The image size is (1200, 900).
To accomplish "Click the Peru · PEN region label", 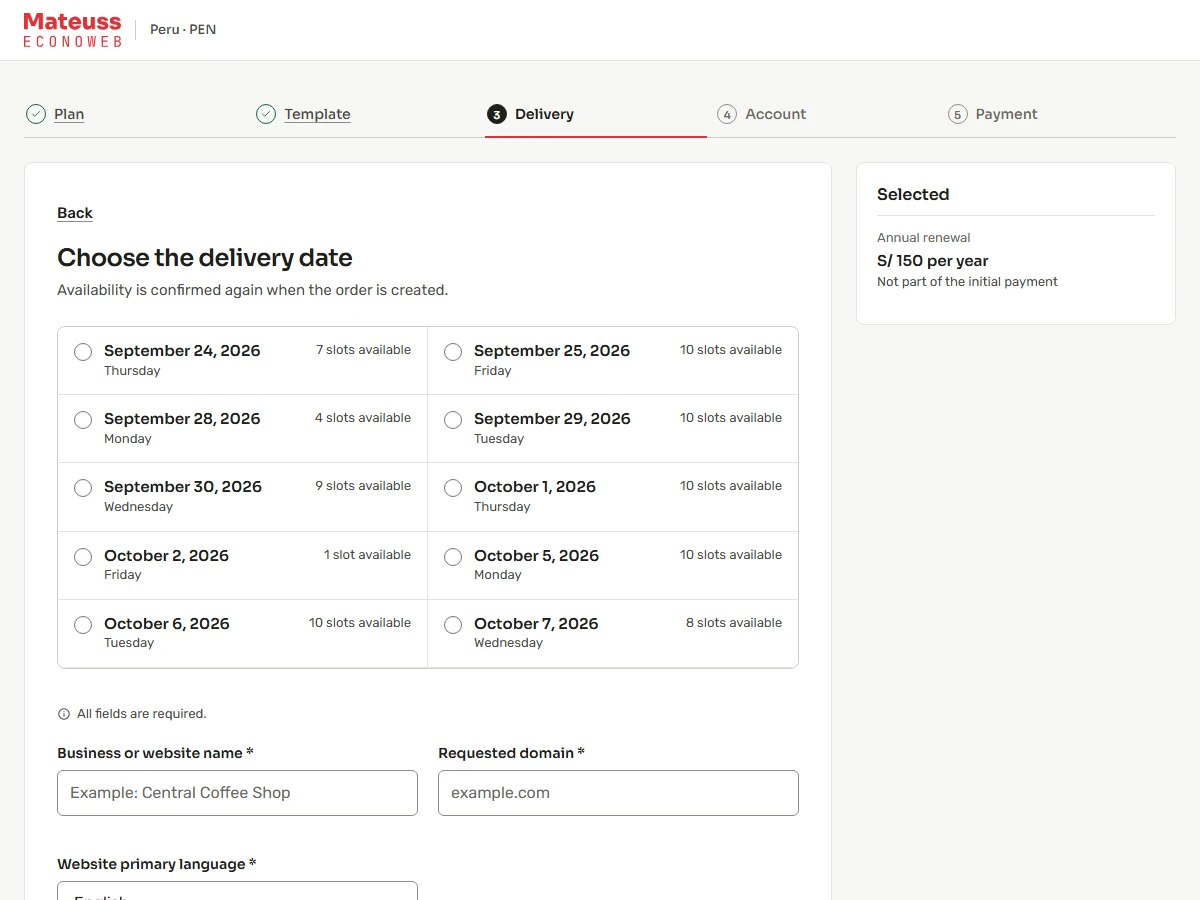I will click(x=183, y=30).
